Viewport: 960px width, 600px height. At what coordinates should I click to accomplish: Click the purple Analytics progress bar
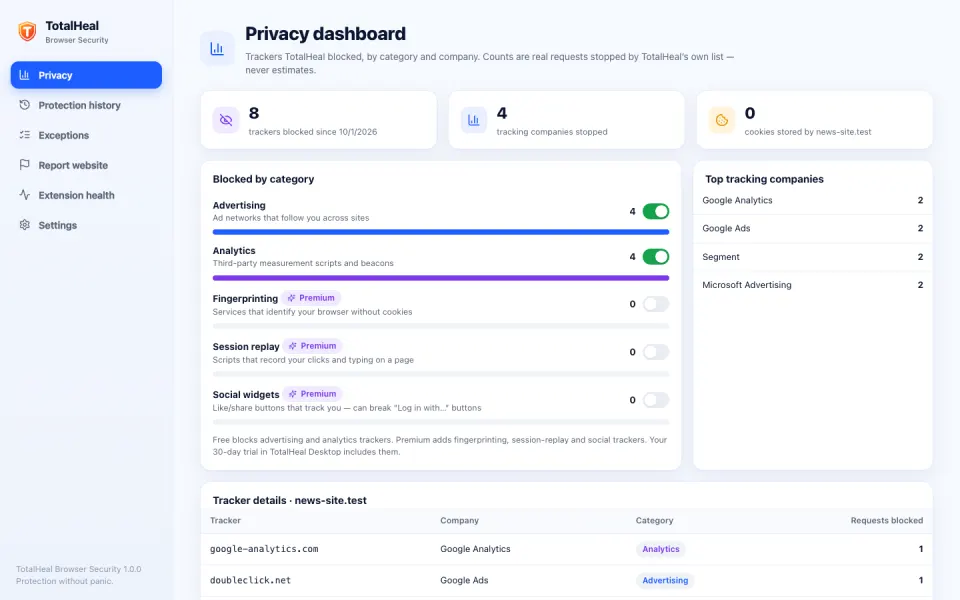(x=441, y=278)
